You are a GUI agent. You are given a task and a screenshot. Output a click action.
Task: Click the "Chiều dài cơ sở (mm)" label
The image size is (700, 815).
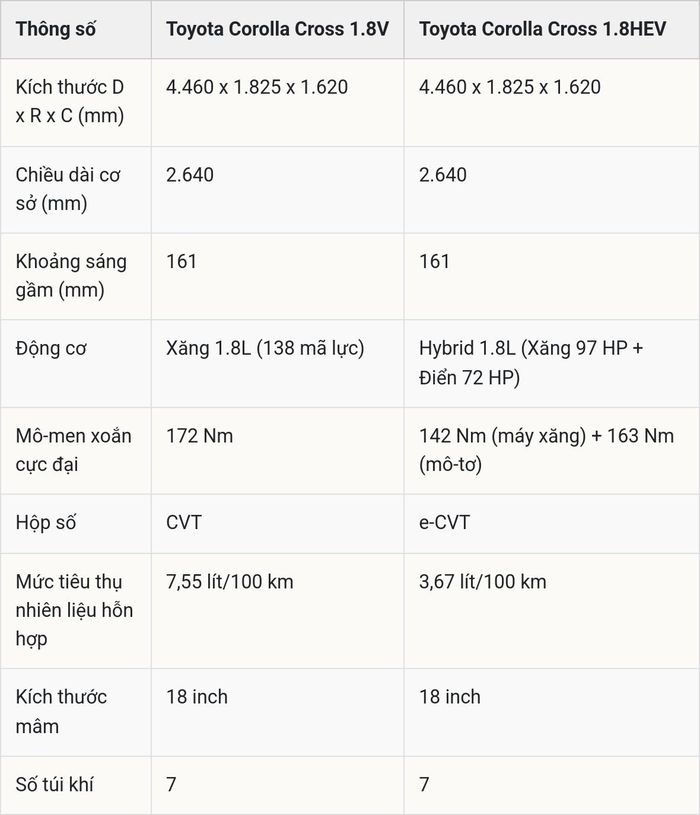68,189
